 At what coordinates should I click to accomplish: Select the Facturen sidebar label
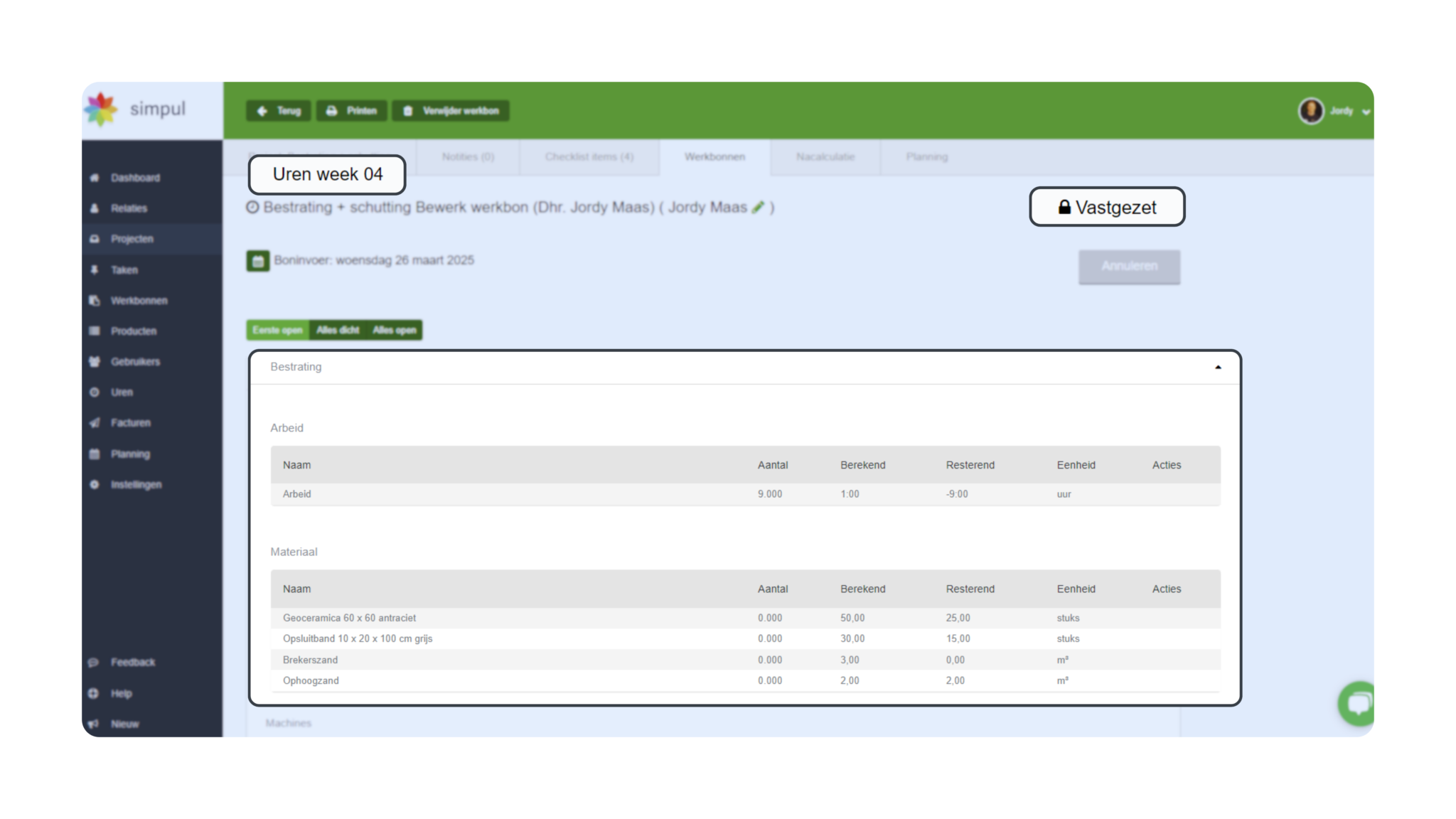[131, 423]
